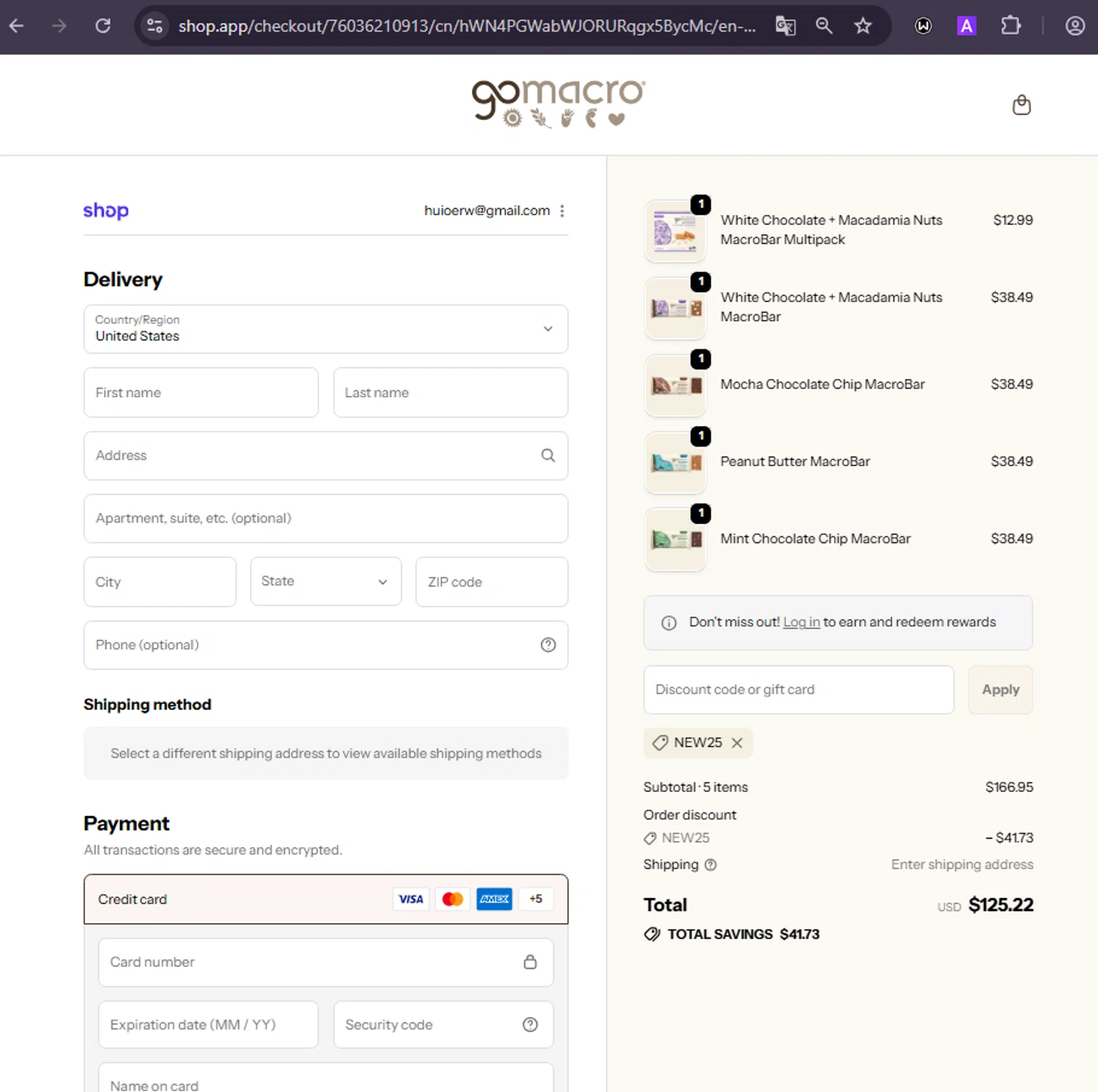
Task: Open the browser profile icon
Action: (x=1075, y=26)
